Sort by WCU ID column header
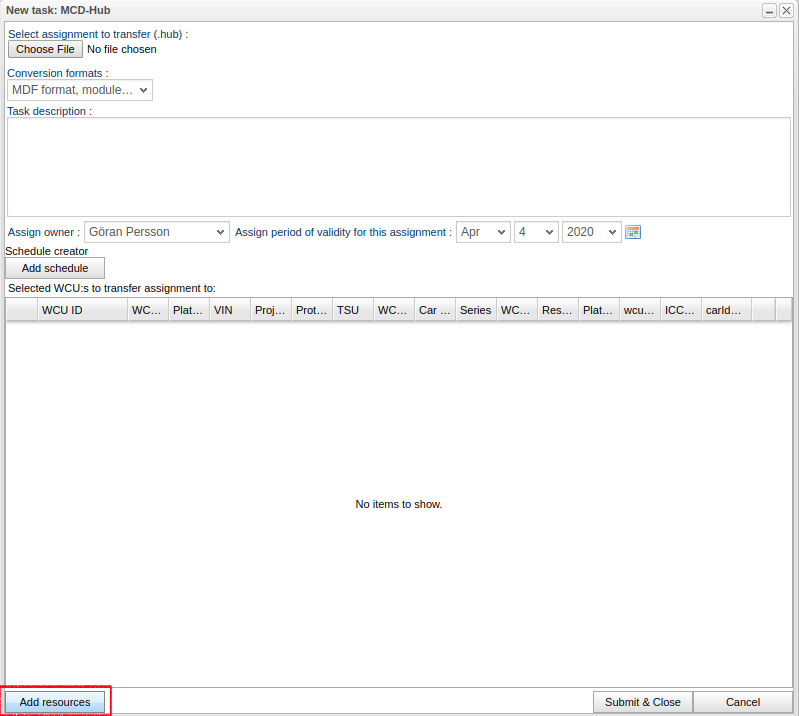Image resolution: width=799 pixels, height=716 pixels. (x=80, y=310)
